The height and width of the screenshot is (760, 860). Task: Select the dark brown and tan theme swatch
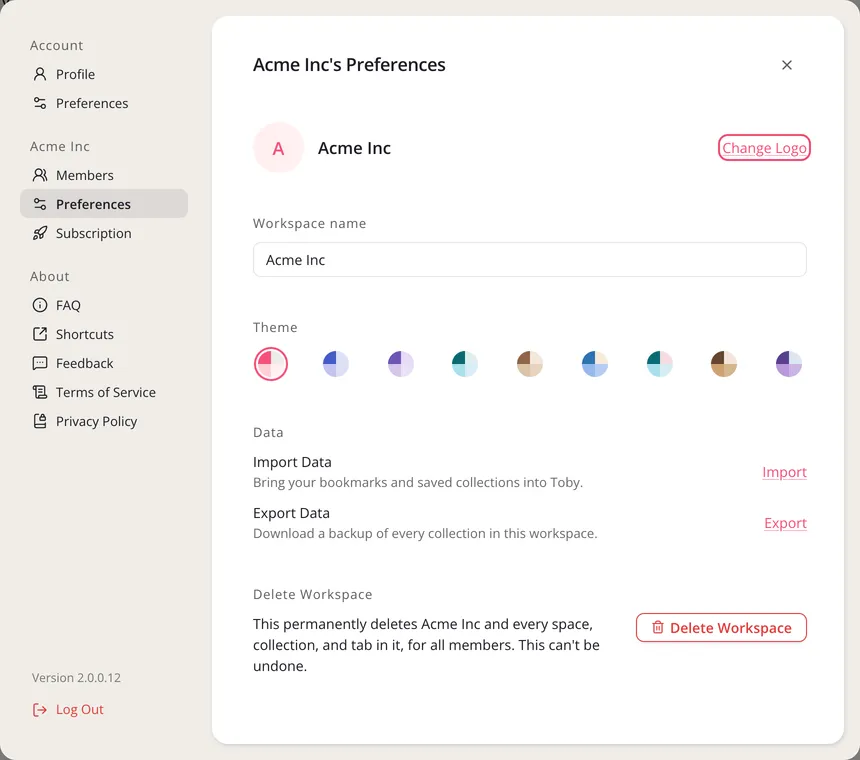point(724,364)
